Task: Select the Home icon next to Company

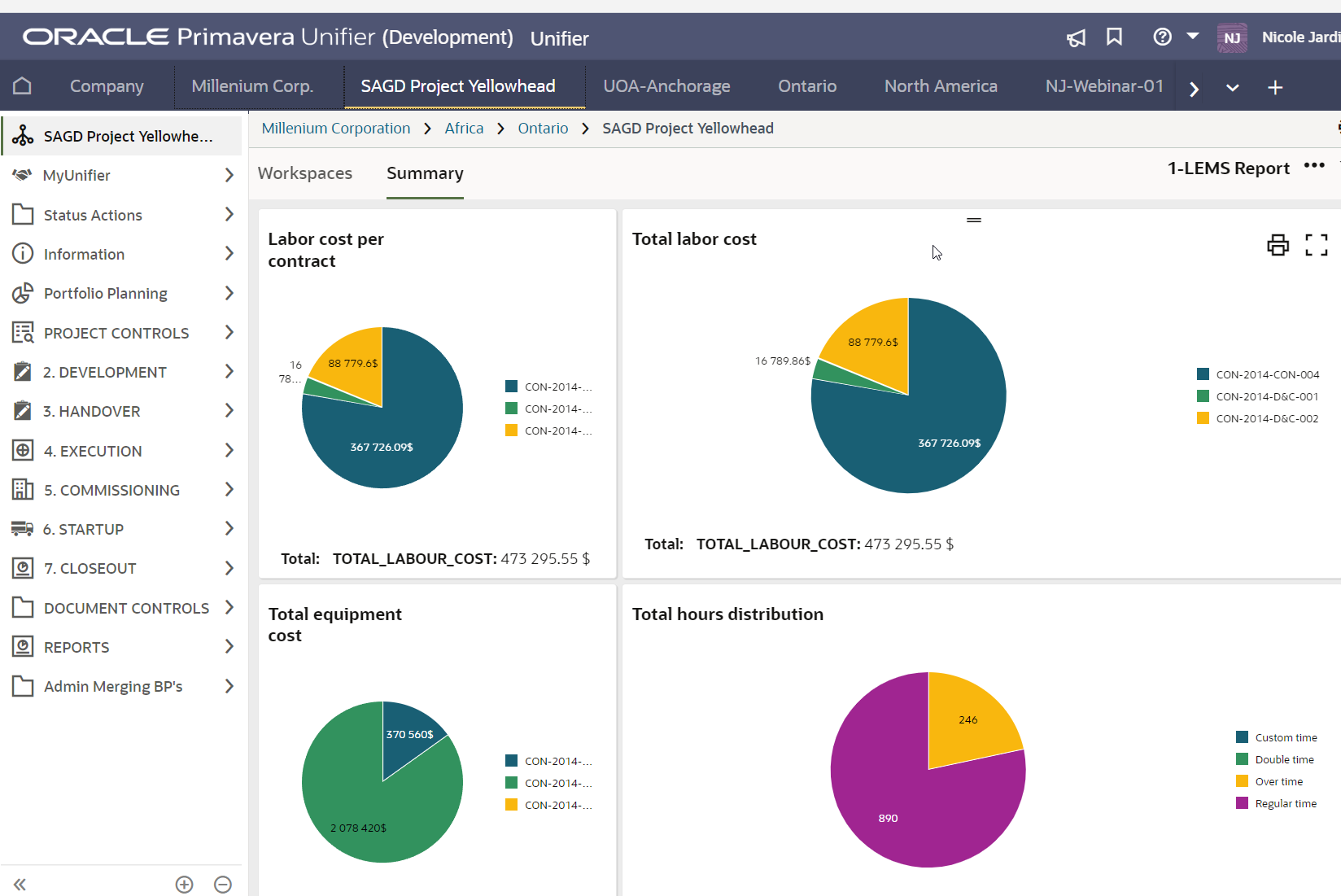Action: pos(21,85)
